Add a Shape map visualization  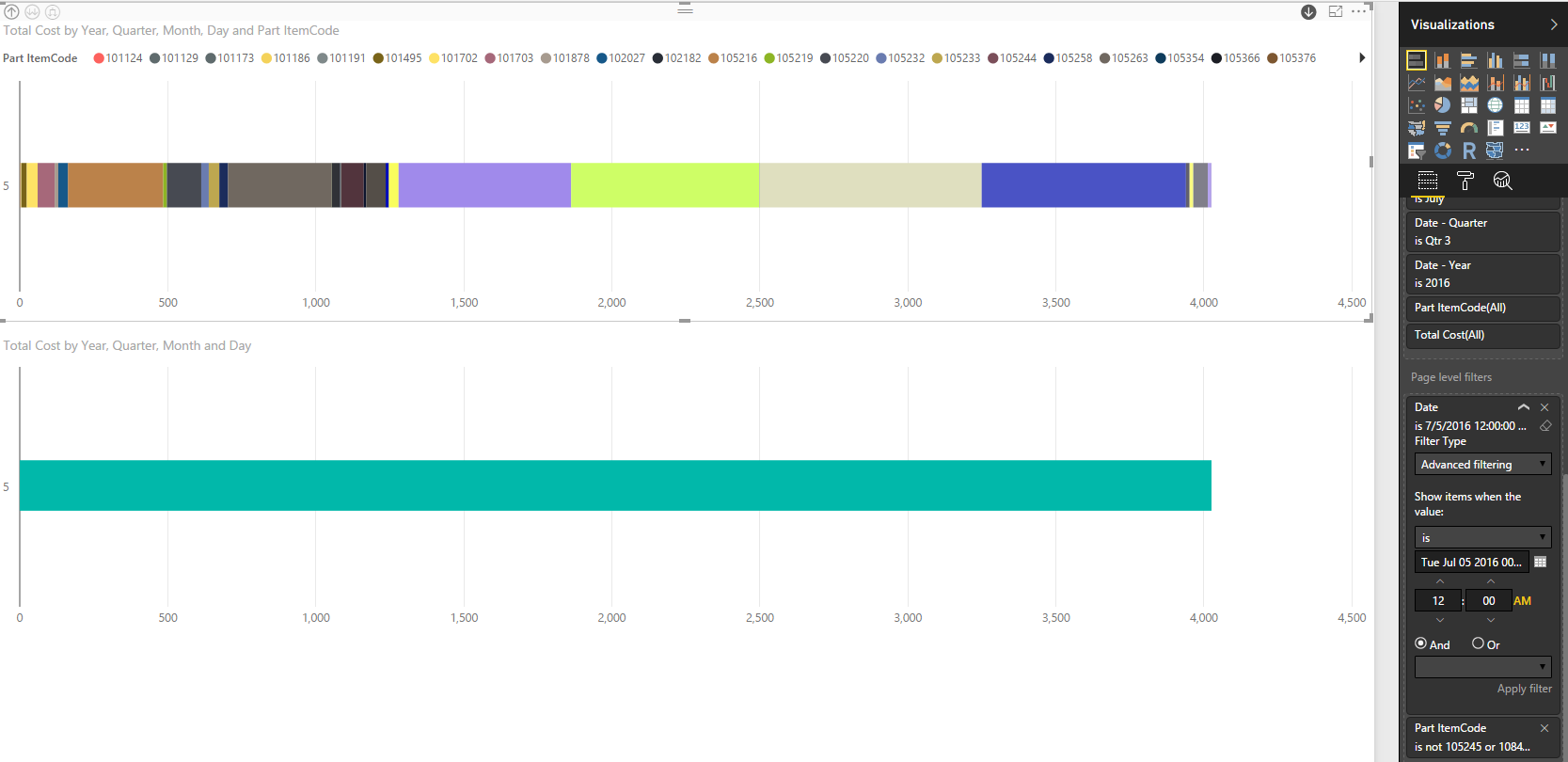[x=1495, y=151]
